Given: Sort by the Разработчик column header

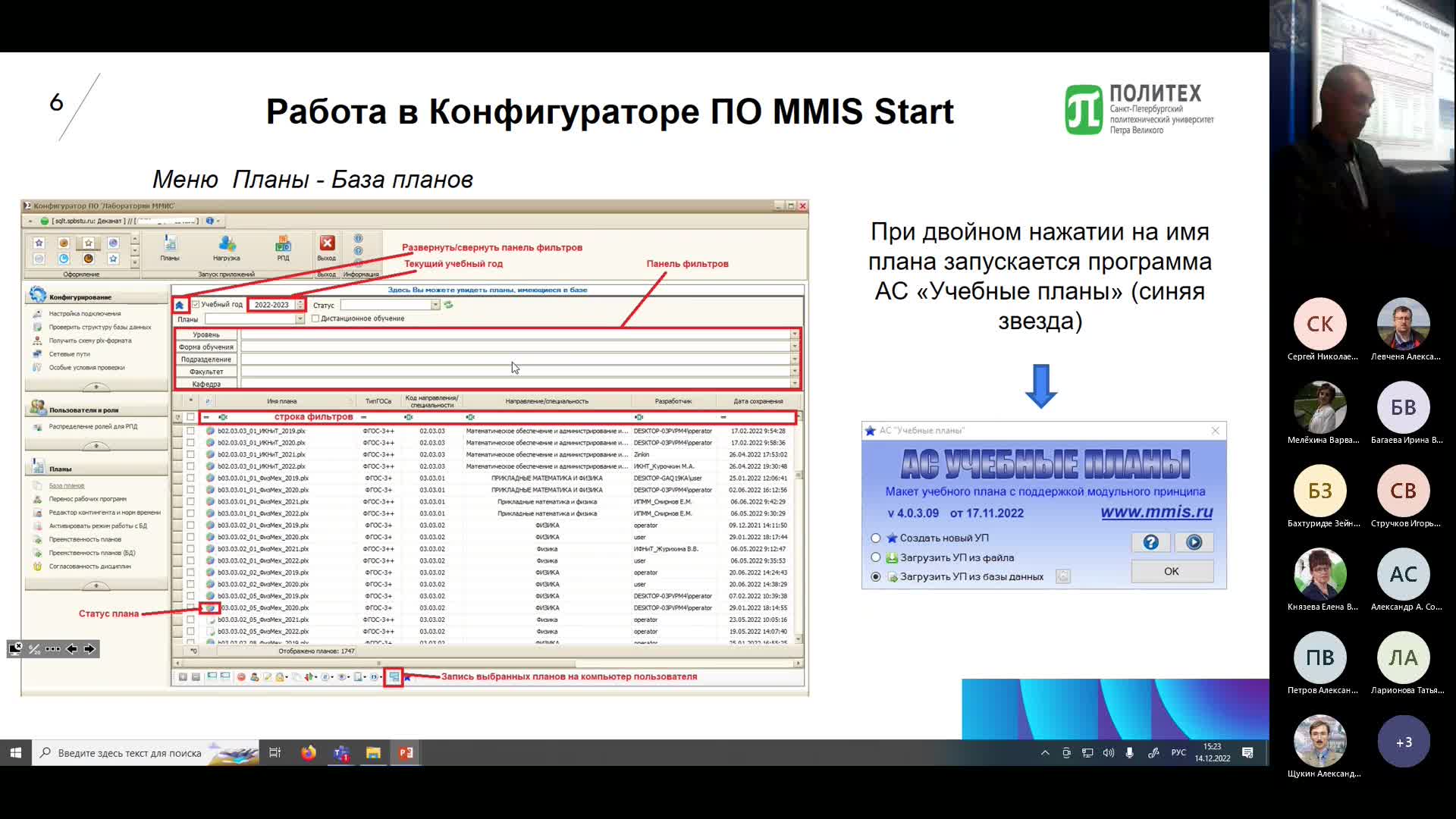Looking at the screenshot, I should click(673, 401).
